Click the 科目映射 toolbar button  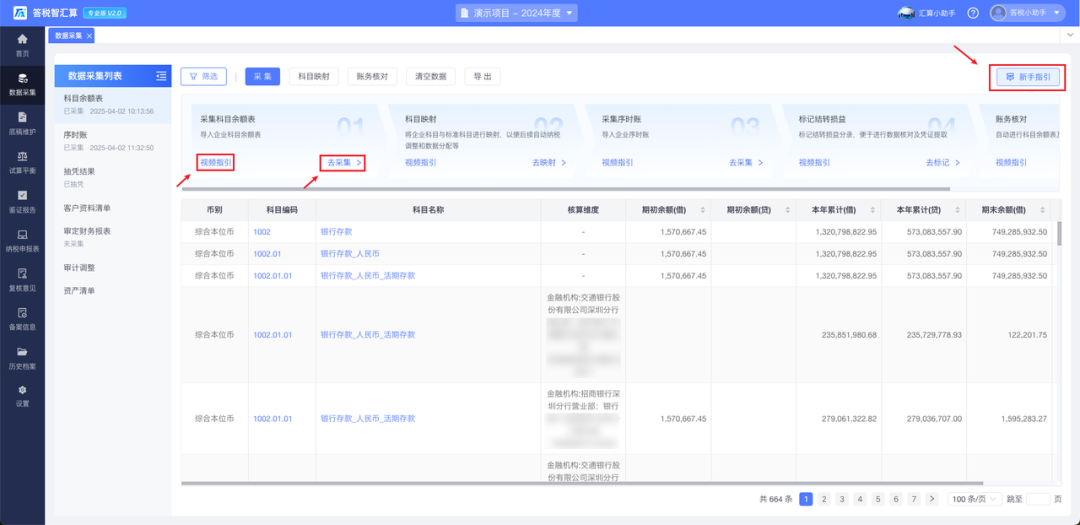pos(314,76)
